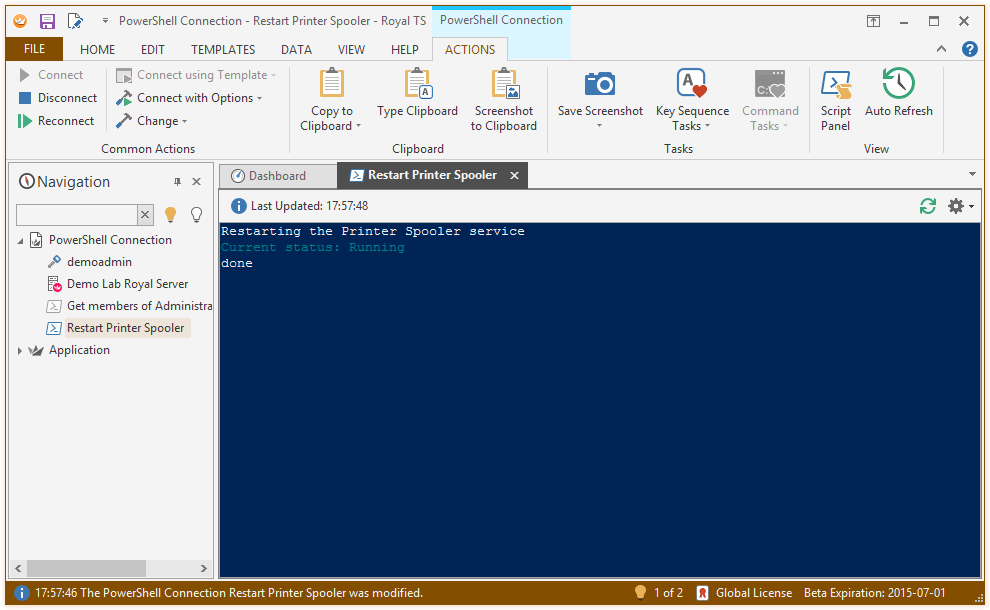Viewport: 990px width, 610px height.
Task: Click the edit document icon in title bar
Action: [75, 21]
